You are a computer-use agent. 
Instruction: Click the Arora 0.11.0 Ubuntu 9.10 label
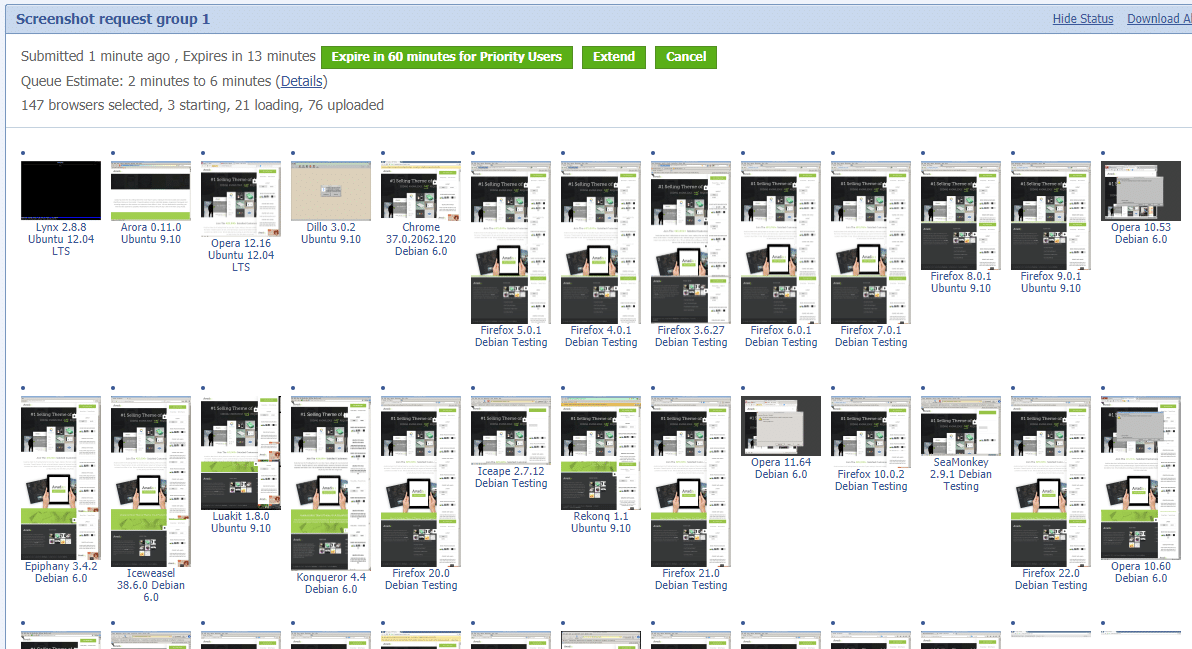point(151,233)
